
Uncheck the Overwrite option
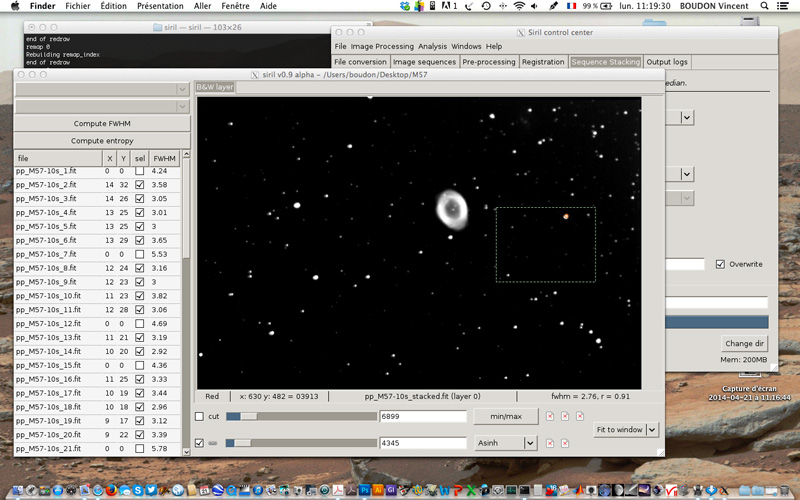click(721, 264)
